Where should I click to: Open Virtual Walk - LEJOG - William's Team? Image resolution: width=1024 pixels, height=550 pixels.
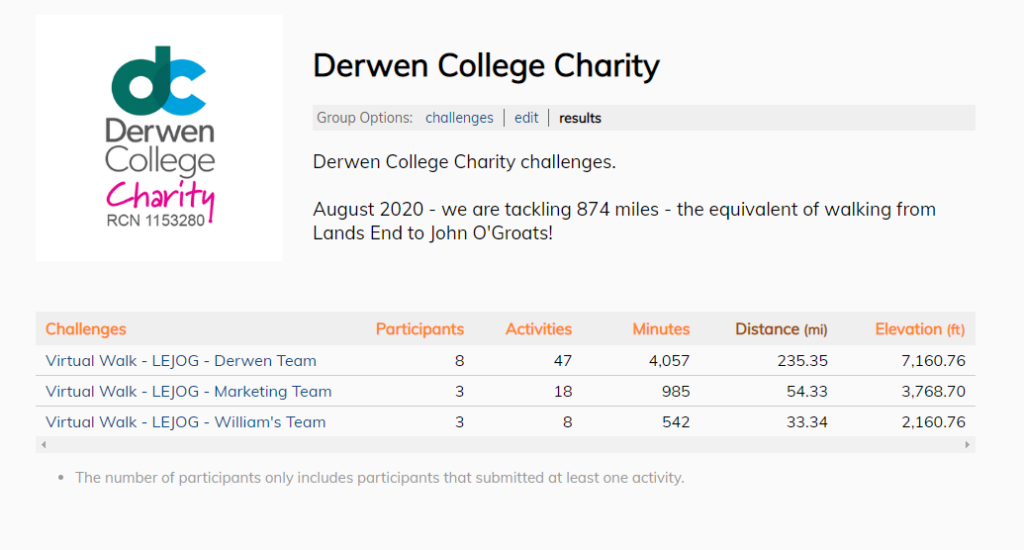pos(185,422)
